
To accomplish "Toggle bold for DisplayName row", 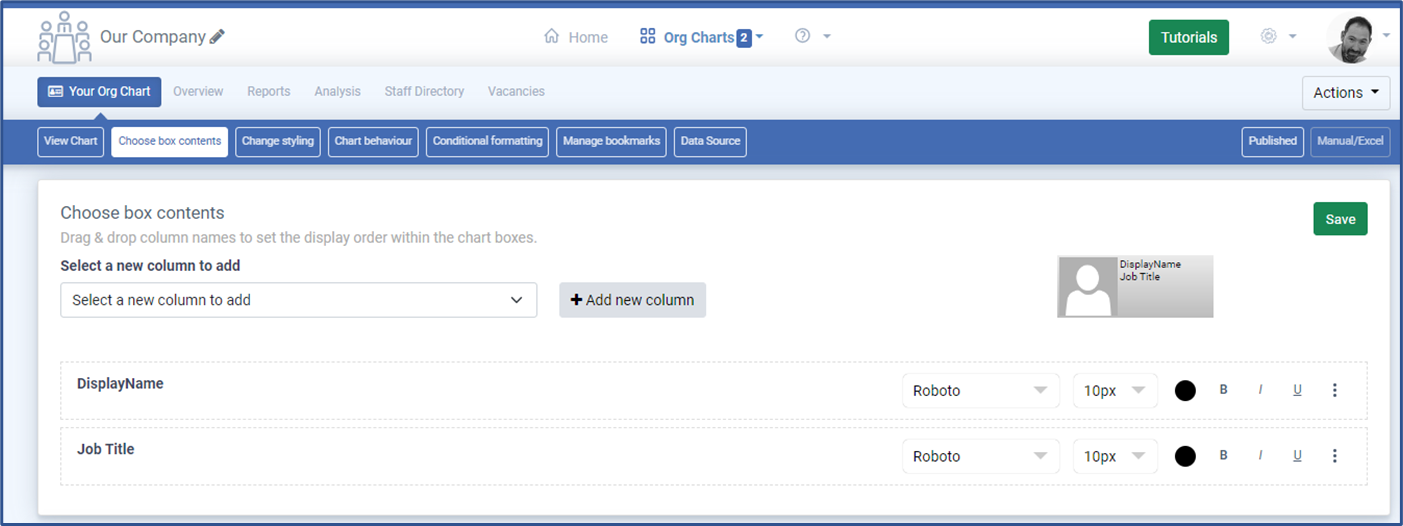I will click(1224, 390).
